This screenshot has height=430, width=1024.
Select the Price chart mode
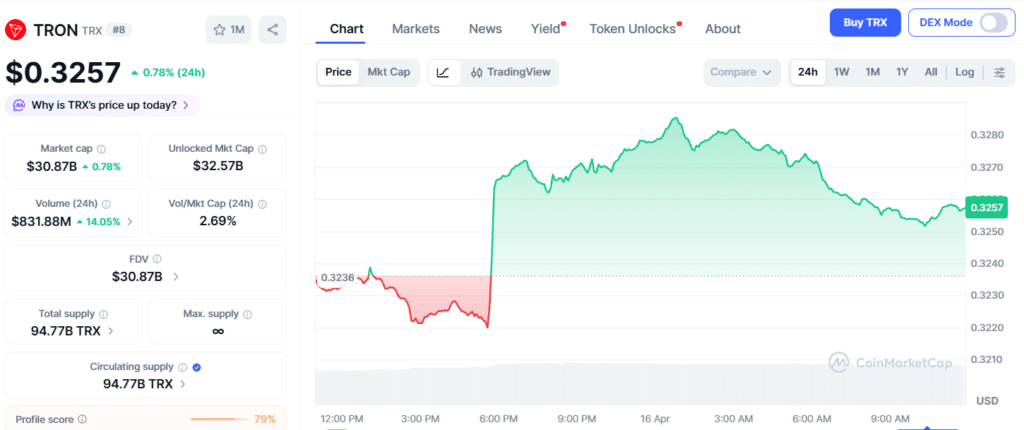[338, 72]
